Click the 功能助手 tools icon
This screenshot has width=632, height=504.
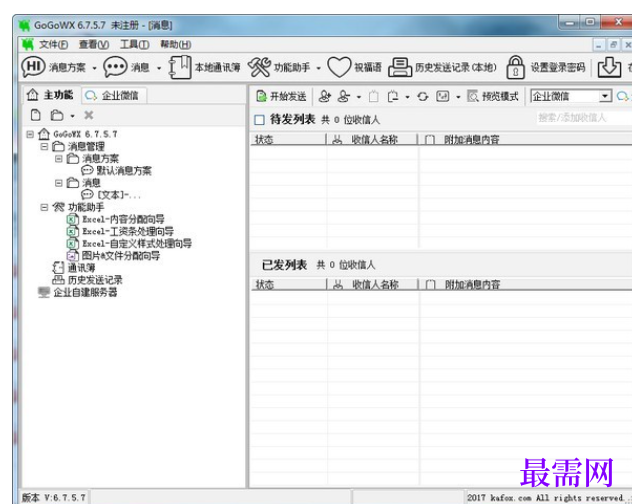coord(259,67)
